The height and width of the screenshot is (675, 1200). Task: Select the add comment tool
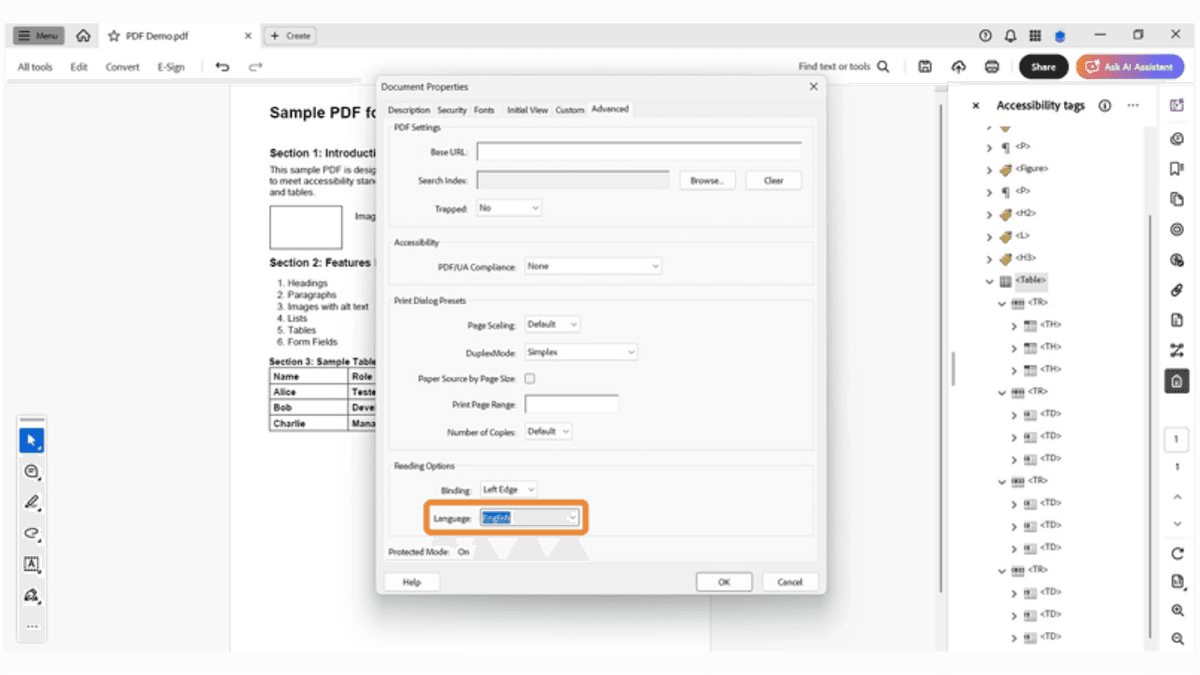tap(31, 471)
